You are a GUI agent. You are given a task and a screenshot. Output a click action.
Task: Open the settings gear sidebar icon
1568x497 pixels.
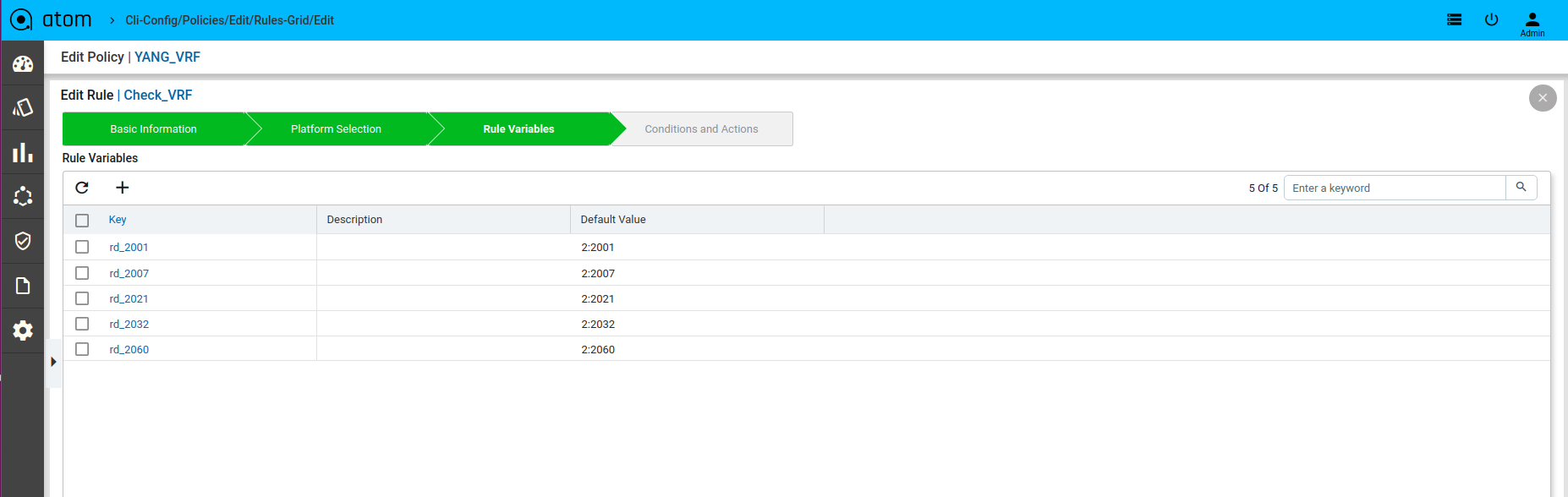(x=23, y=330)
